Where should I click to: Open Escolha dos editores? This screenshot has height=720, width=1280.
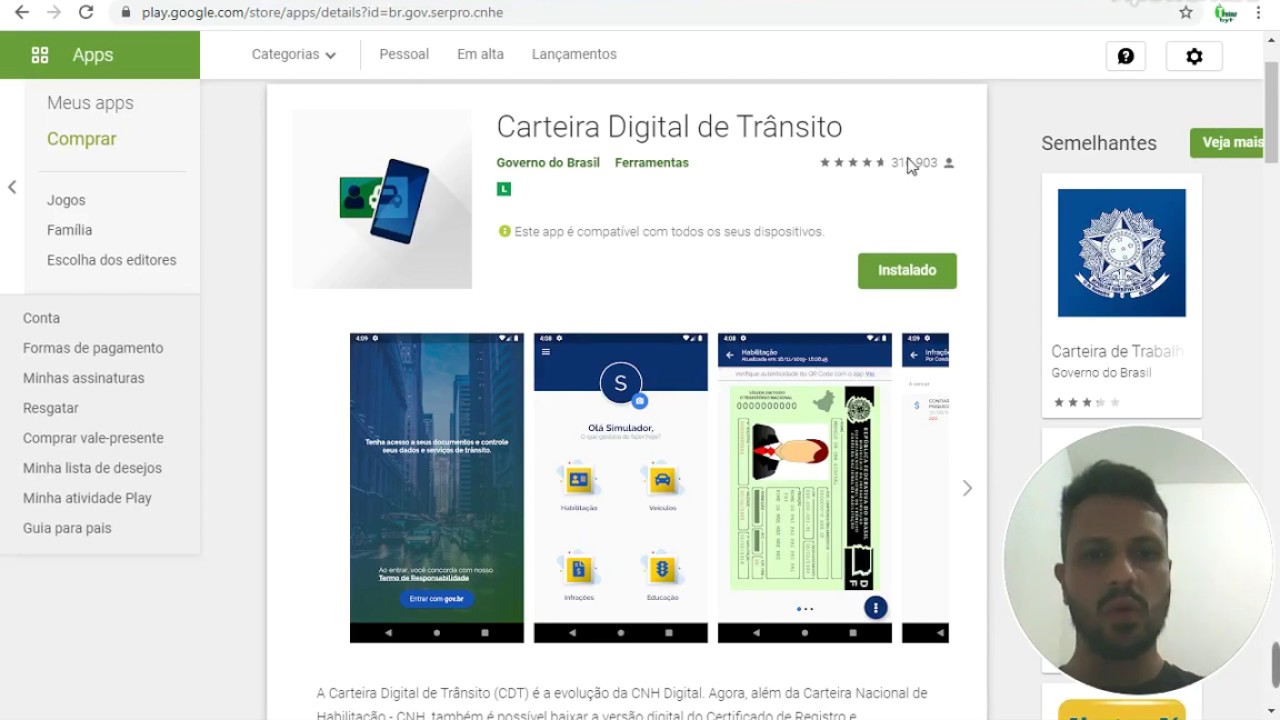click(x=111, y=260)
